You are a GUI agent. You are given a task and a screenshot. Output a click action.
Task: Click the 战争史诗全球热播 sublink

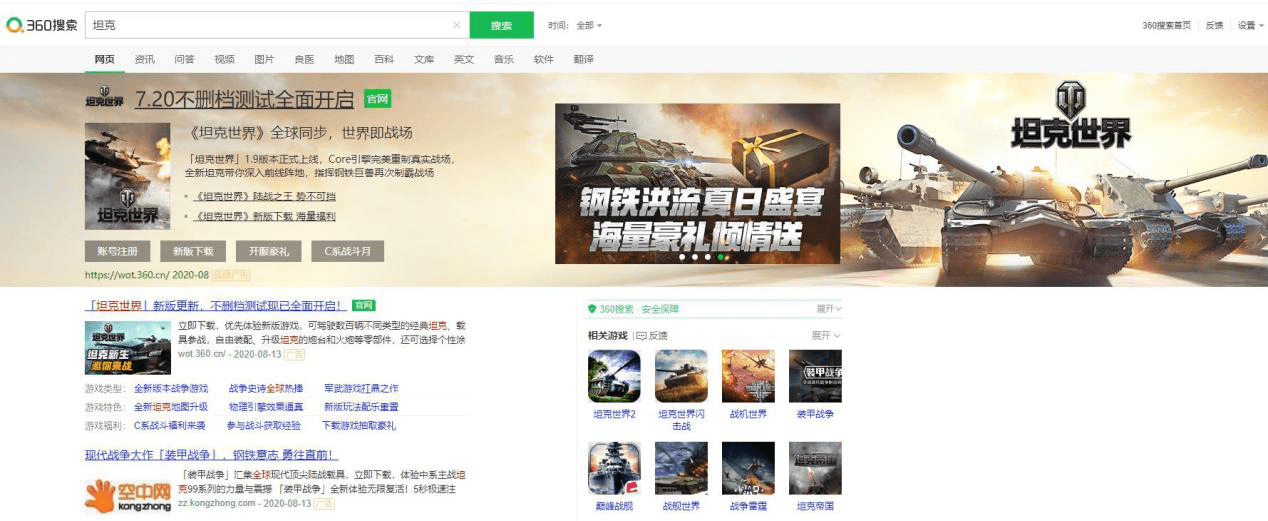pos(266,388)
